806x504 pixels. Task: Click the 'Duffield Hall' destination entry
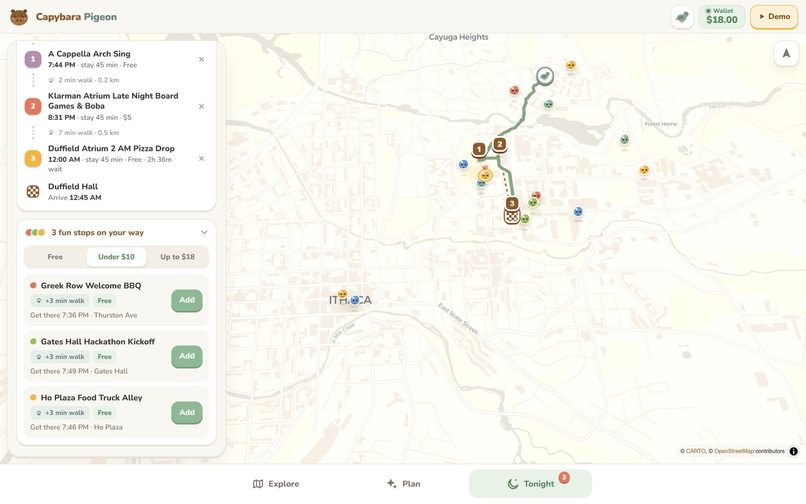click(x=72, y=192)
